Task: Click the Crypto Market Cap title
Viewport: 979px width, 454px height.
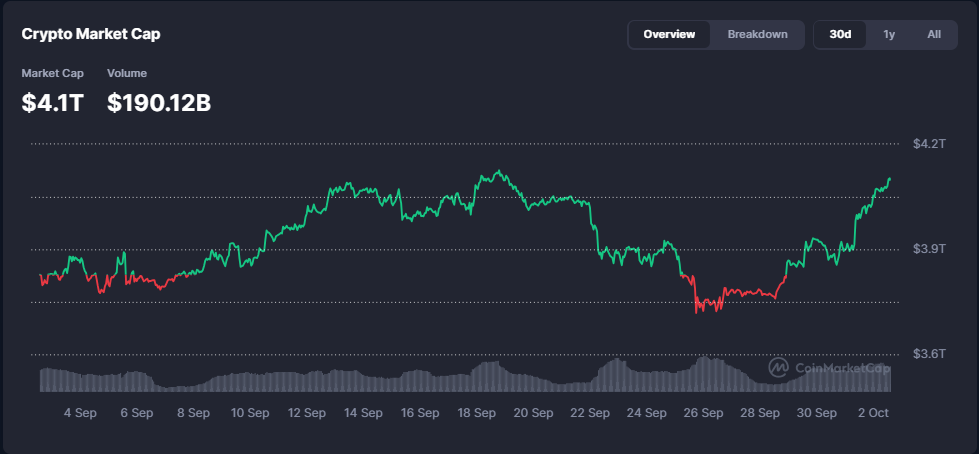Action: coord(91,34)
